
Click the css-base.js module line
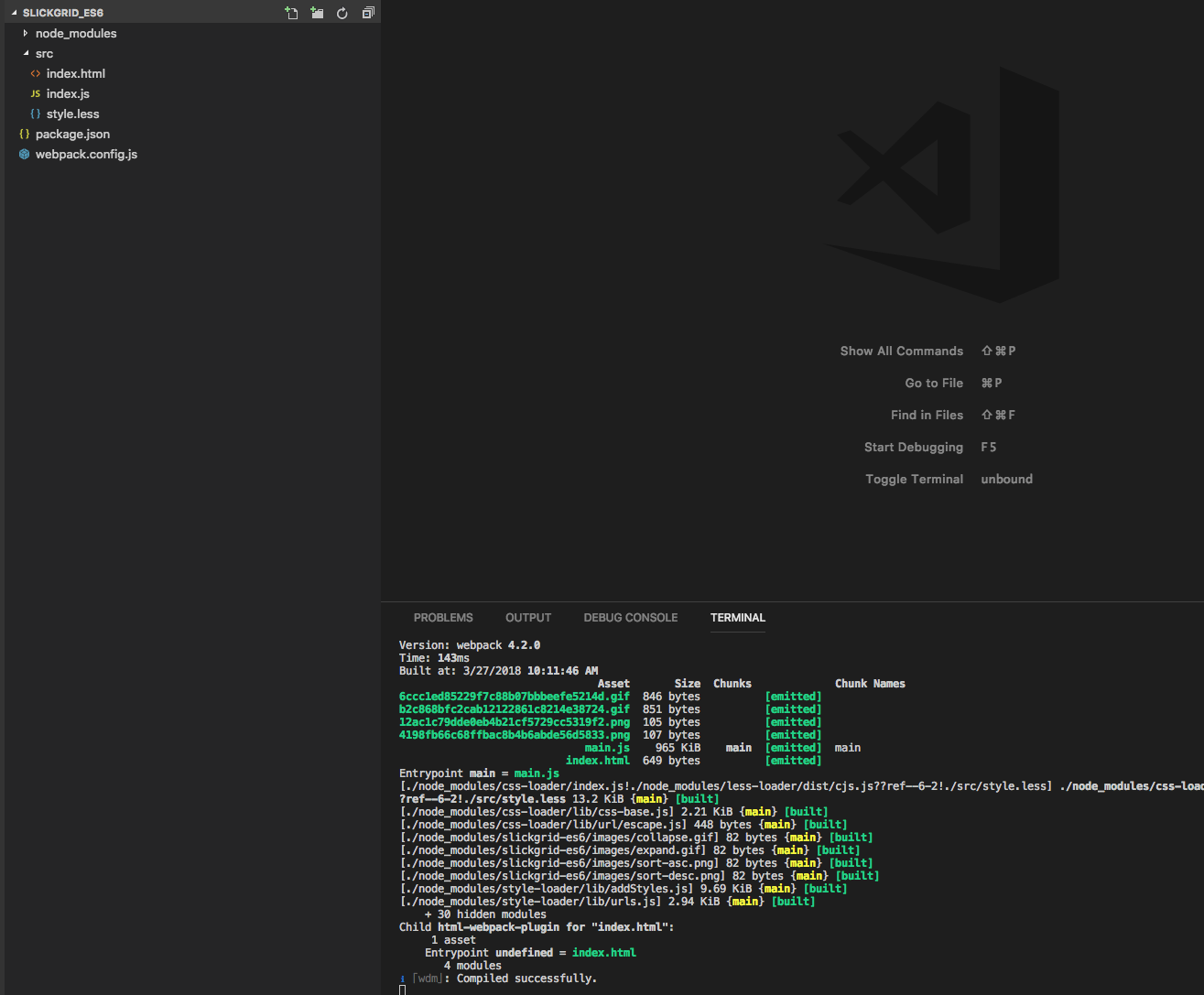(613, 812)
